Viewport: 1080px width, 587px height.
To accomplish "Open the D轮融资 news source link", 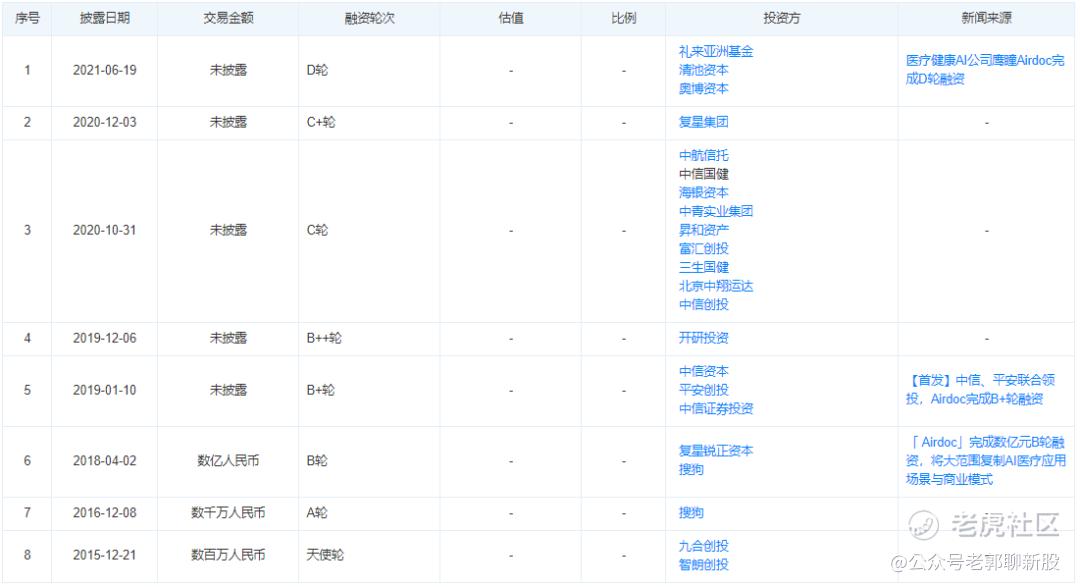I will coord(984,70).
